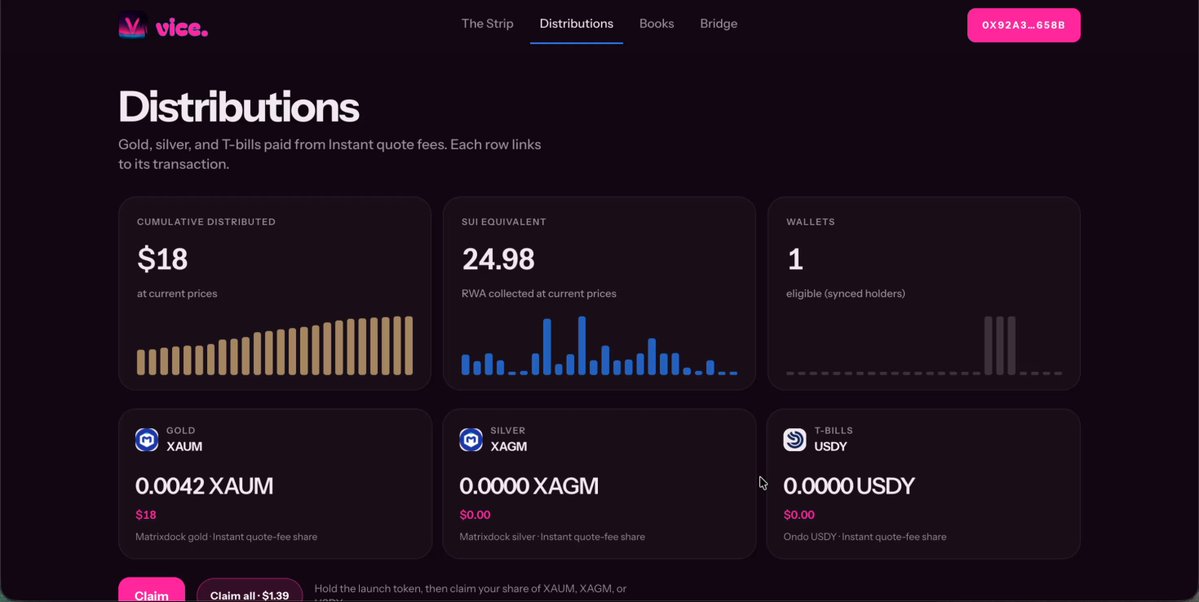The image size is (1199, 602).
Task: Open the Bridge tab
Action: tap(719, 24)
